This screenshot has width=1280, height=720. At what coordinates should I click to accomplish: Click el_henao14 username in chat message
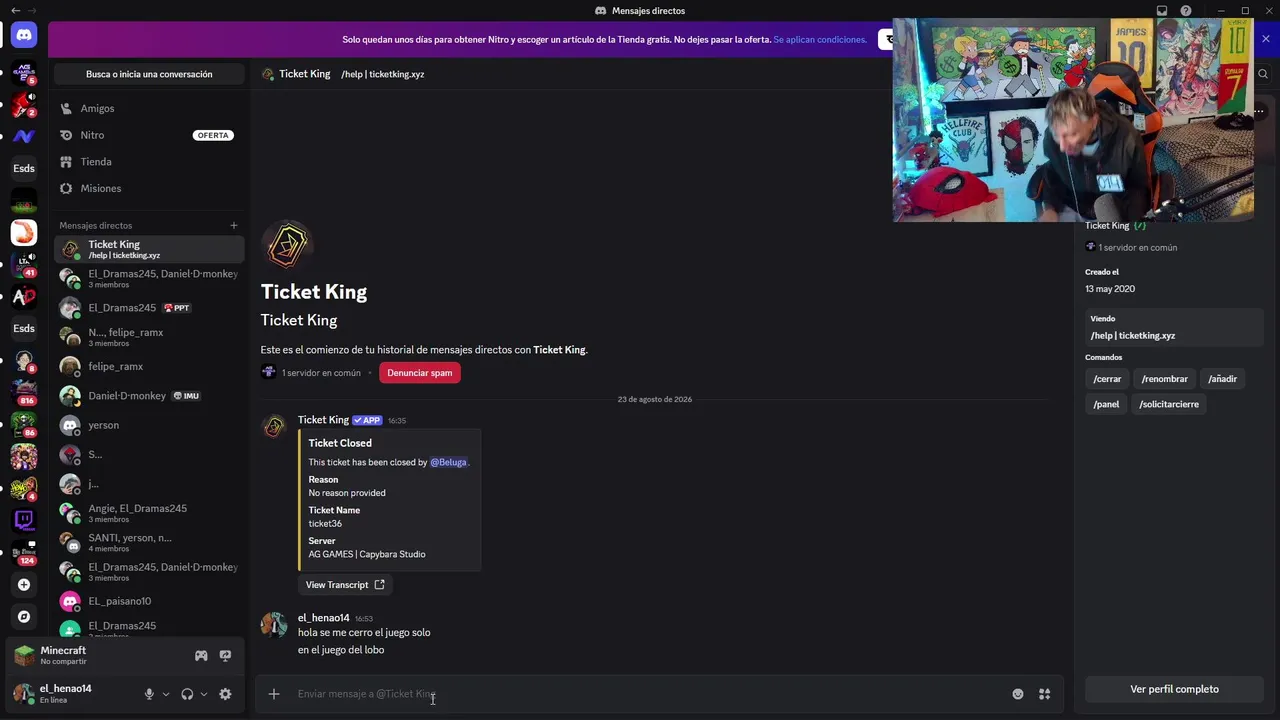[x=324, y=618]
